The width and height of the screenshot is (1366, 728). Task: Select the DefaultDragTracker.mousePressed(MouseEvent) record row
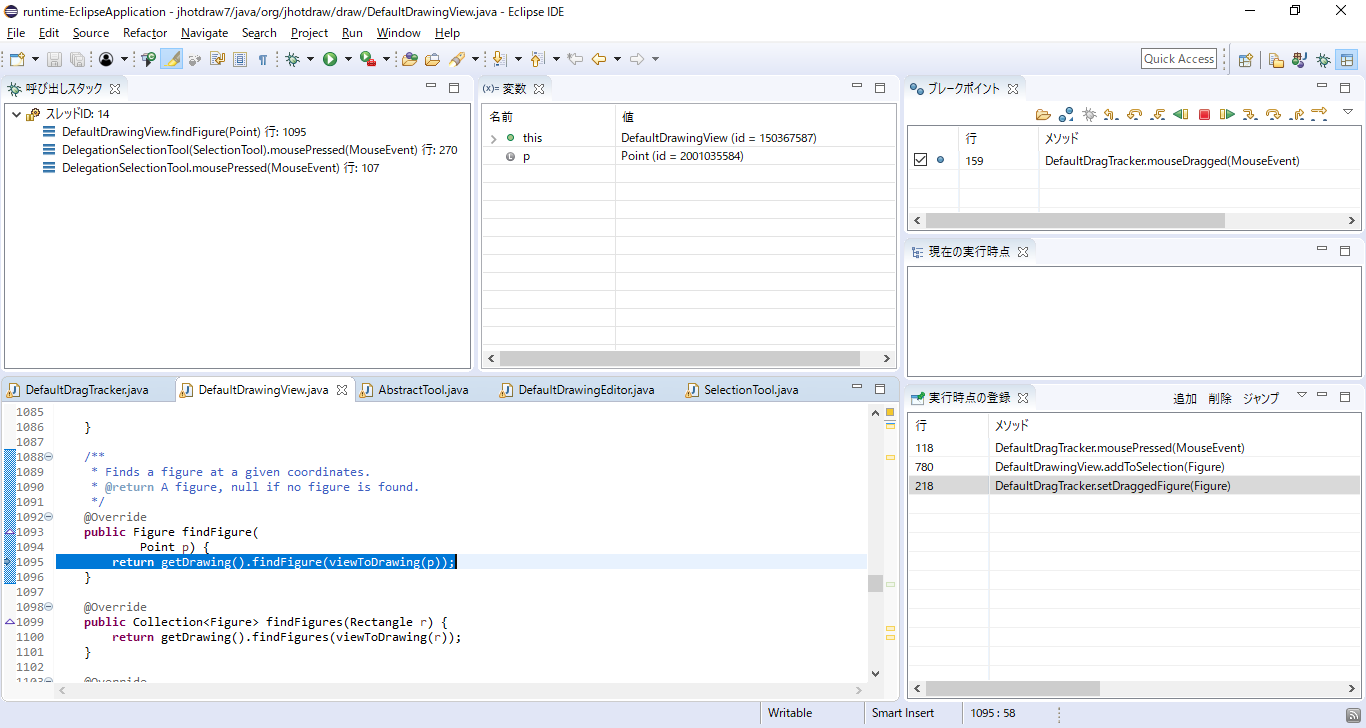[x=1134, y=448]
